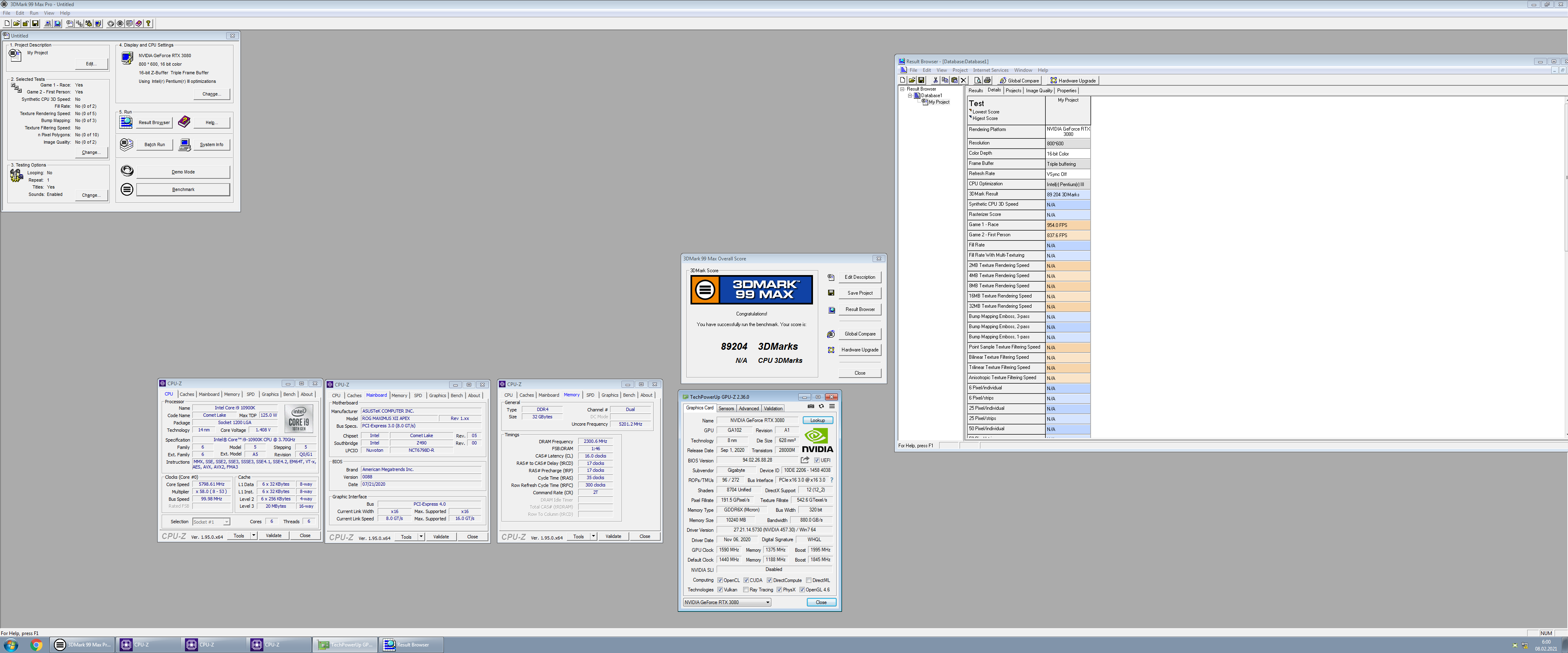
Task: Switch to Image Quality tab in Result Browser
Action: click(x=1039, y=91)
